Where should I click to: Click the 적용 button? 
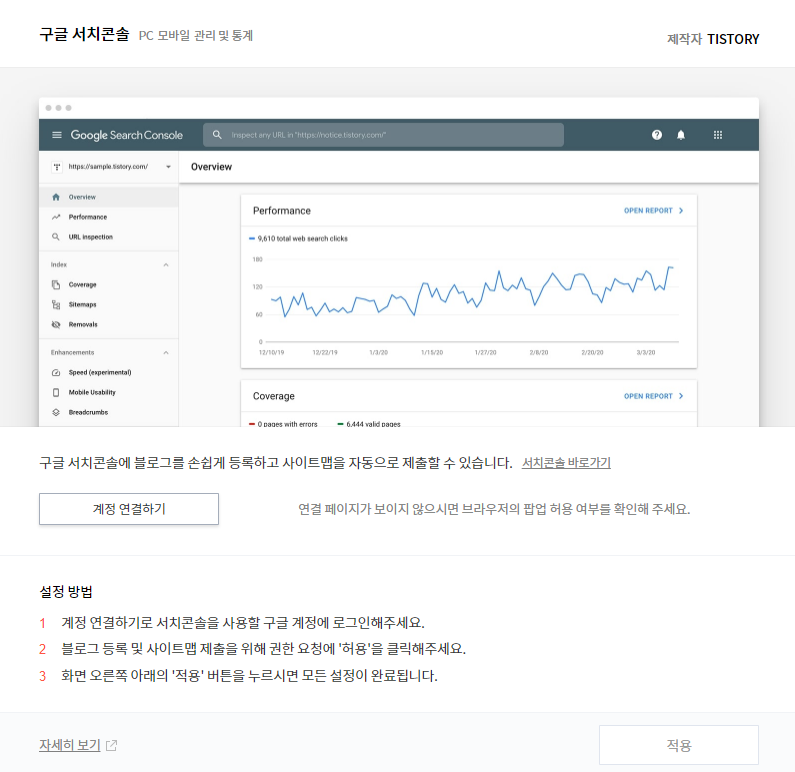(x=678, y=745)
